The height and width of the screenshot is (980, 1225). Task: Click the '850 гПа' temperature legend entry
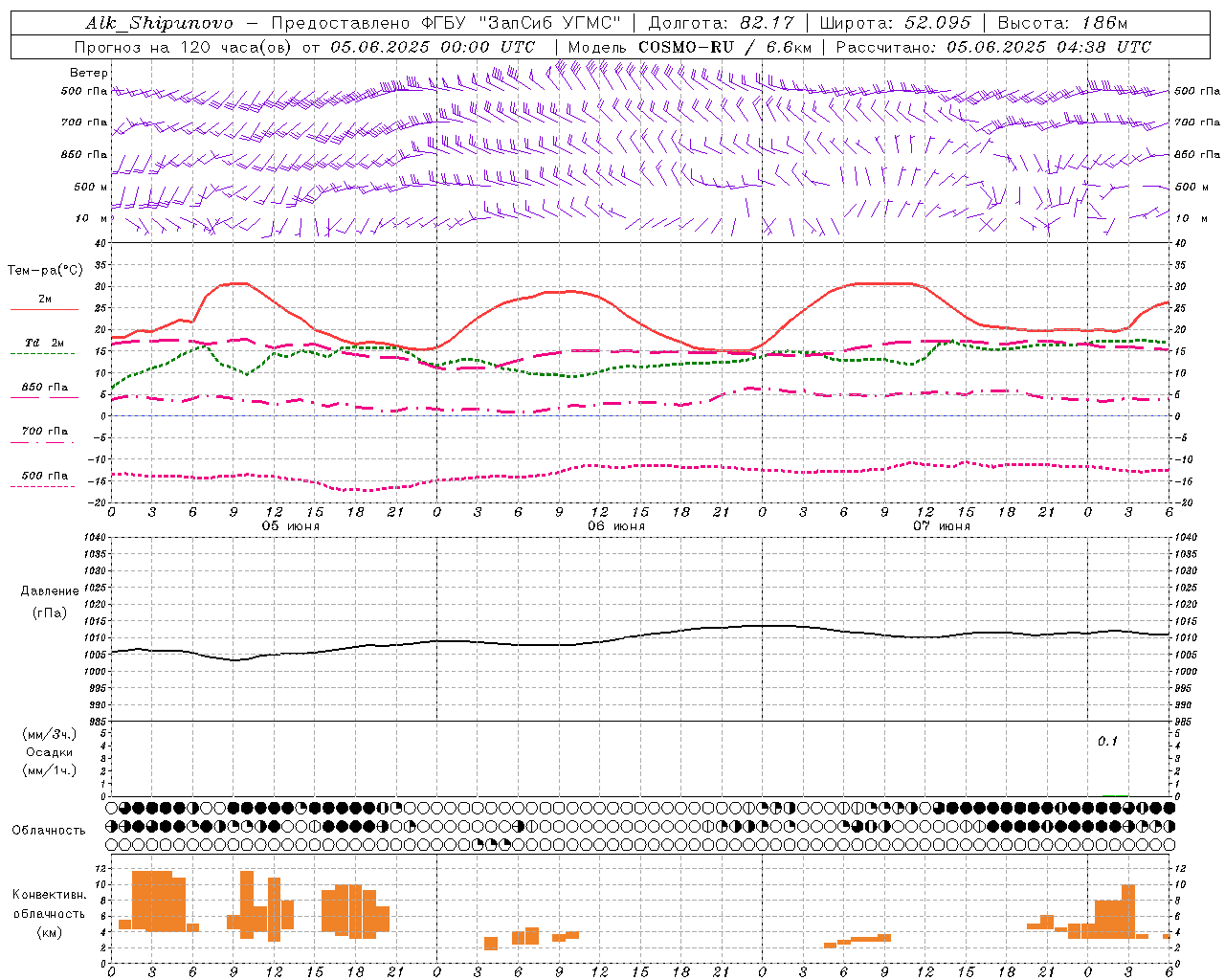click(x=45, y=388)
